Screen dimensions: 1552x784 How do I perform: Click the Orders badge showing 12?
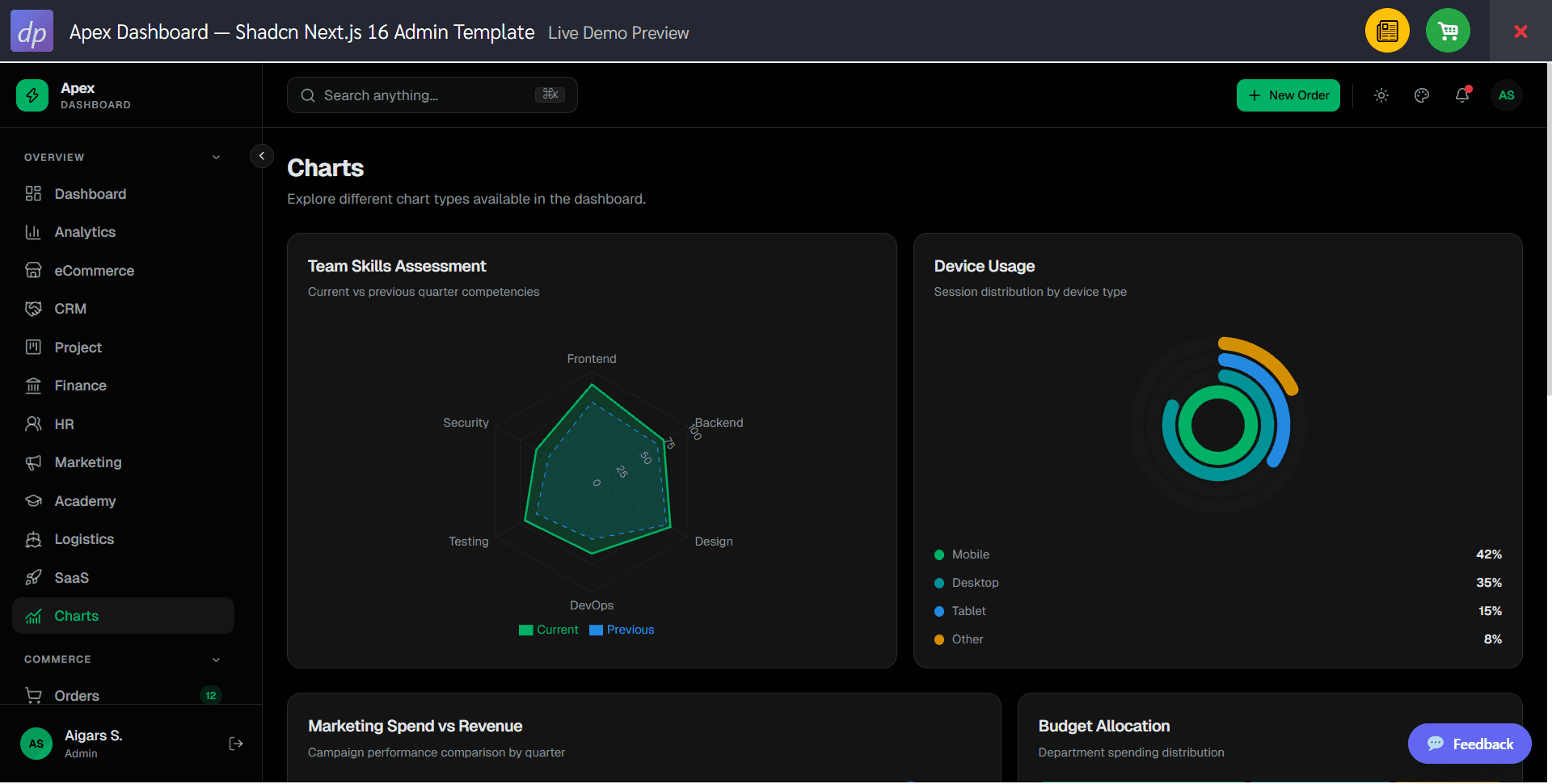211,695
